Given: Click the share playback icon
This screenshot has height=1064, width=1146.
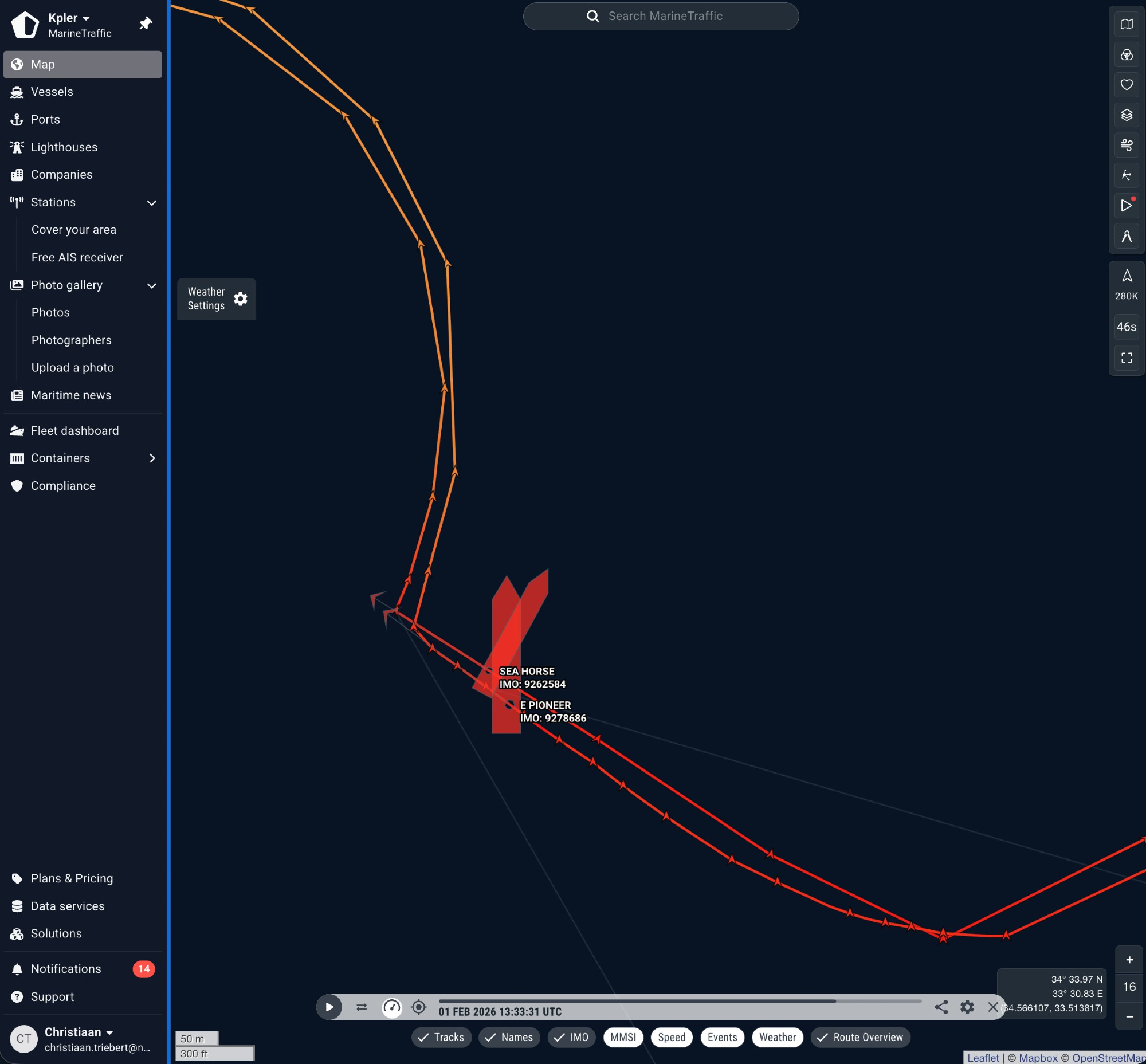Looking at the screenshot, I should (941, 1007).
